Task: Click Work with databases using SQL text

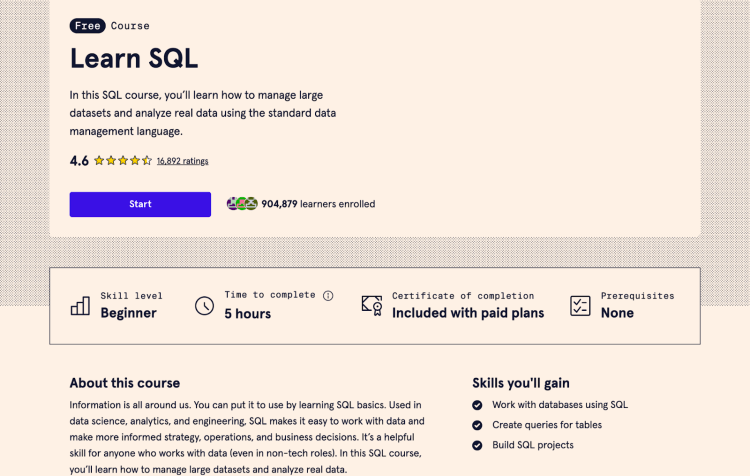Action: pyautogui.click(x=560, y=405)
